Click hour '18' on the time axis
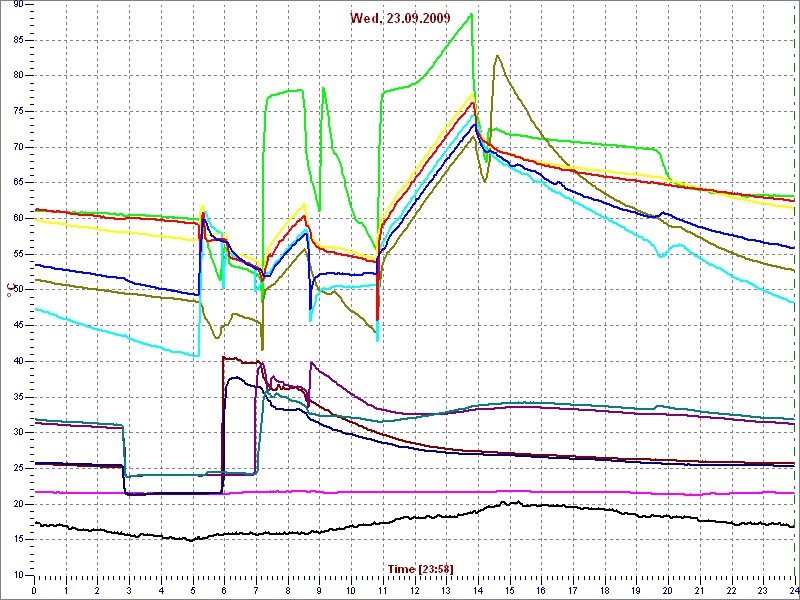Image resolution: width=800 pixels, height=600 pixels. (x=604, y=590)
